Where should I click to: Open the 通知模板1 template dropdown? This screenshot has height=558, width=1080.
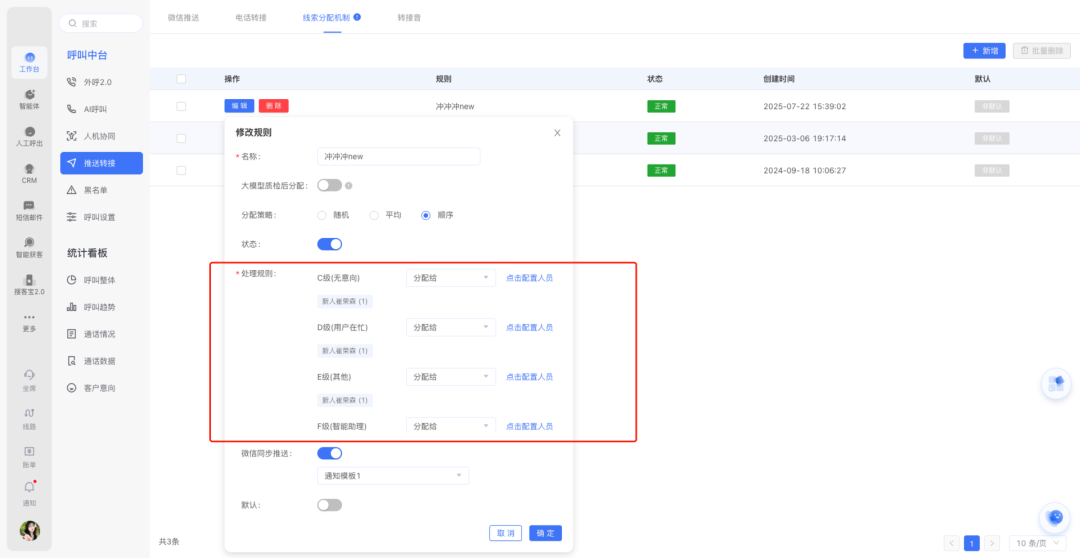[x=392, y=476]
